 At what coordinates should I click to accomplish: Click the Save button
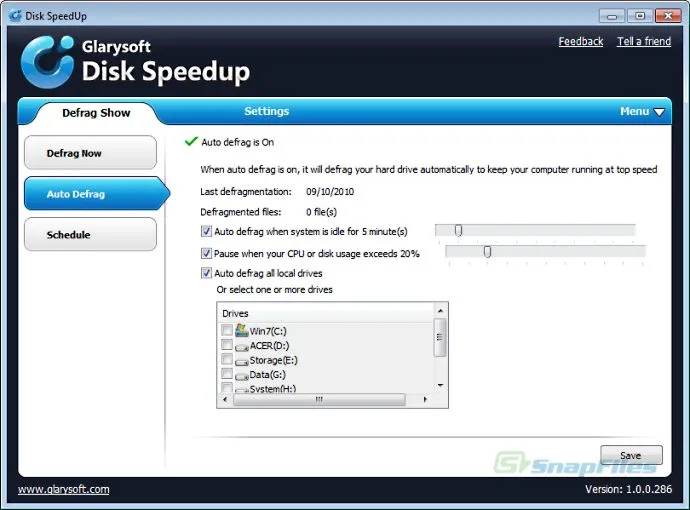click(x=631, y=455)
